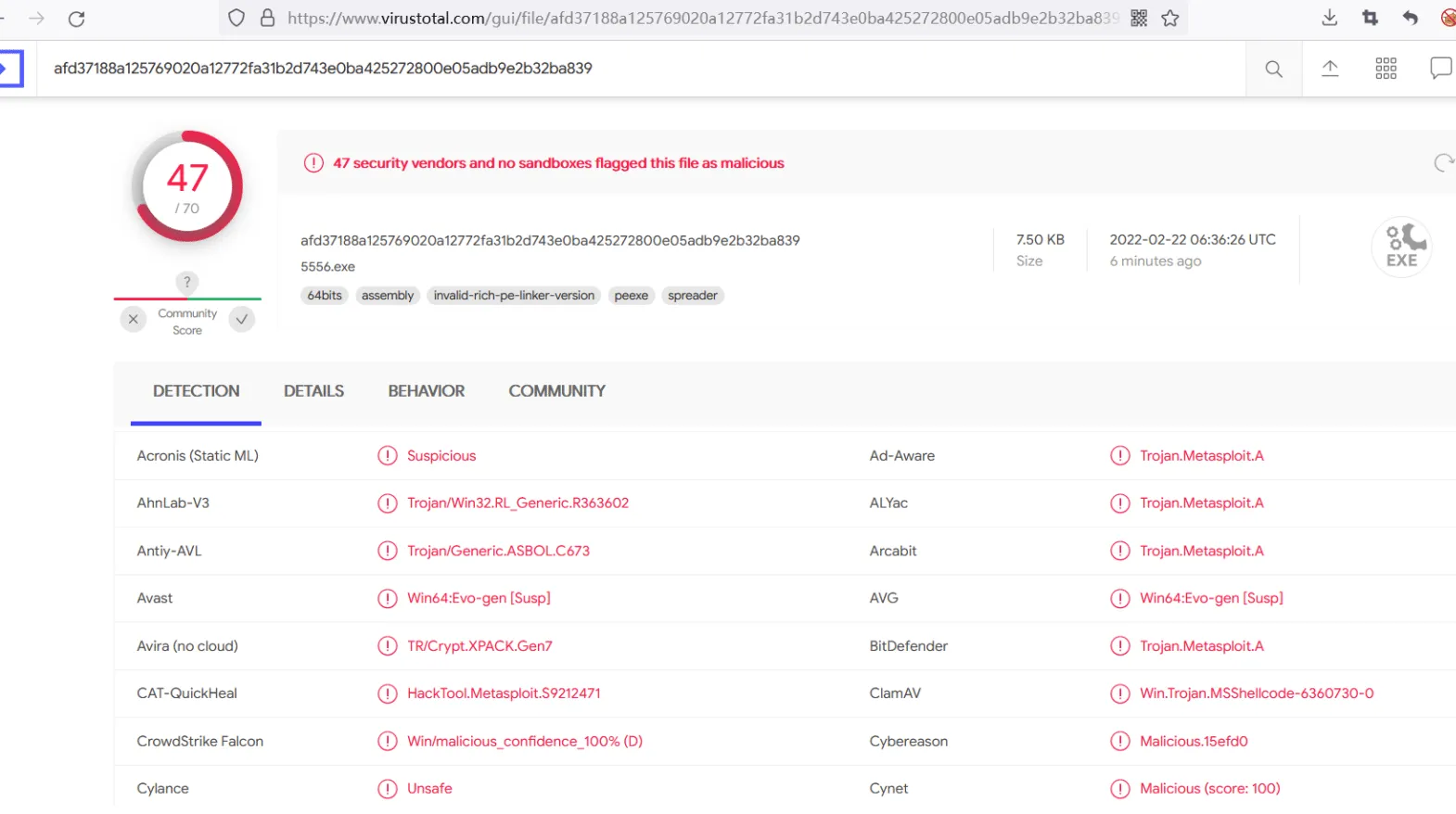Image resolution: width=1456 pixels, height=814 pixels.
Task: Click the VirusTotal search magnifier icon
Action: coord(1274,69)
